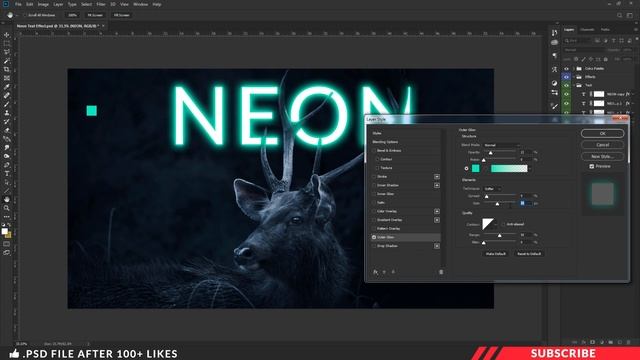Click the trash icon in Layer Style dialog
This screenshot has height=360, width=640.
tap(441, 272)
